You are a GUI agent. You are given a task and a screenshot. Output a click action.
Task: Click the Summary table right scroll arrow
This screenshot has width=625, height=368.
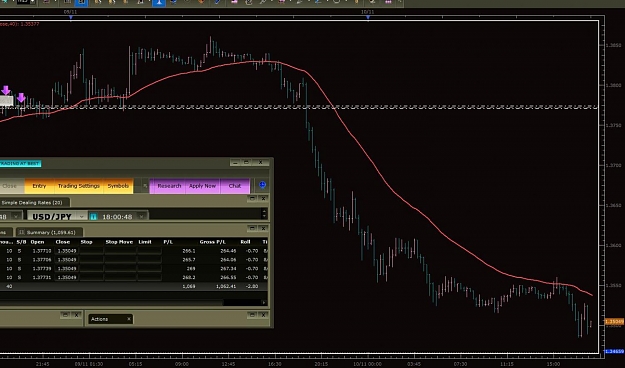tap(264, 303)
